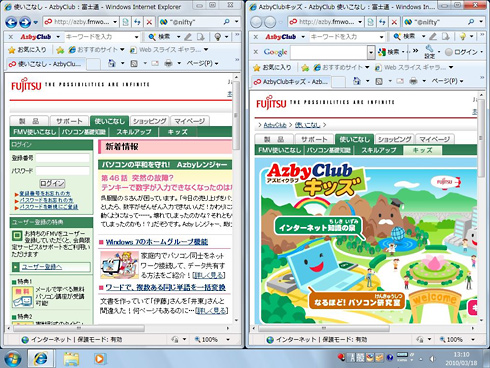Screen dimensions: 490x368
Task: Click Back button in left IE window
Action: coord(11,22)
